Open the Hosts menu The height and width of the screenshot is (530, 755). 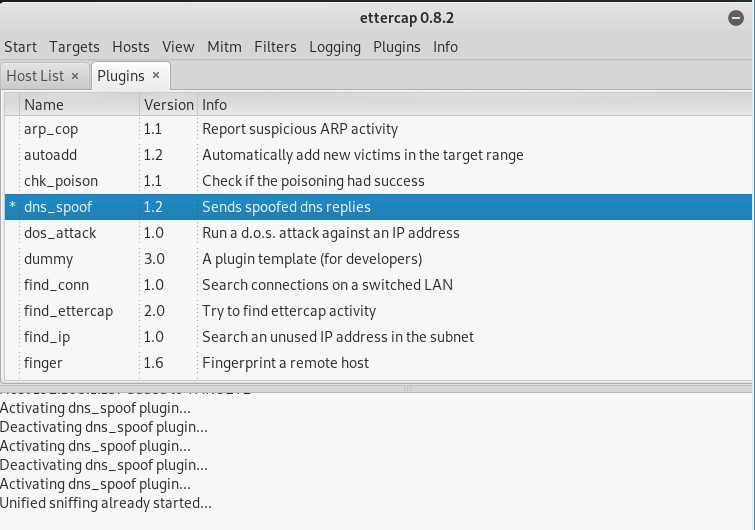tap(130, 47)
